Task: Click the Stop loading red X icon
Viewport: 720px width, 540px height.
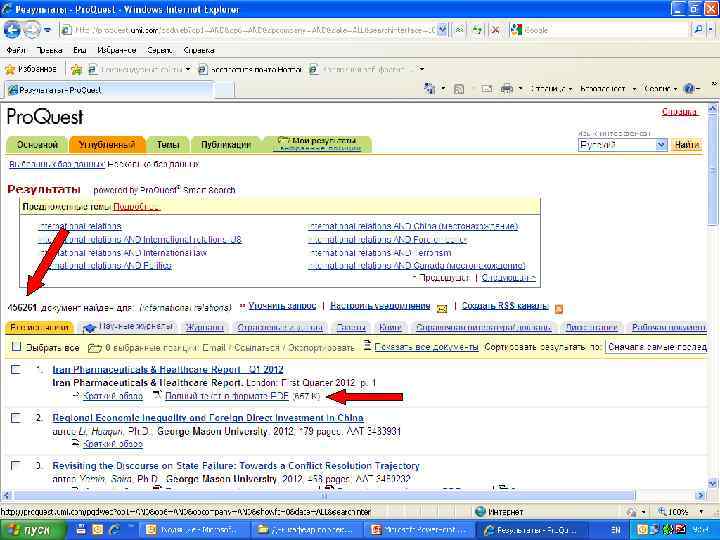Action: pos(495,30)
